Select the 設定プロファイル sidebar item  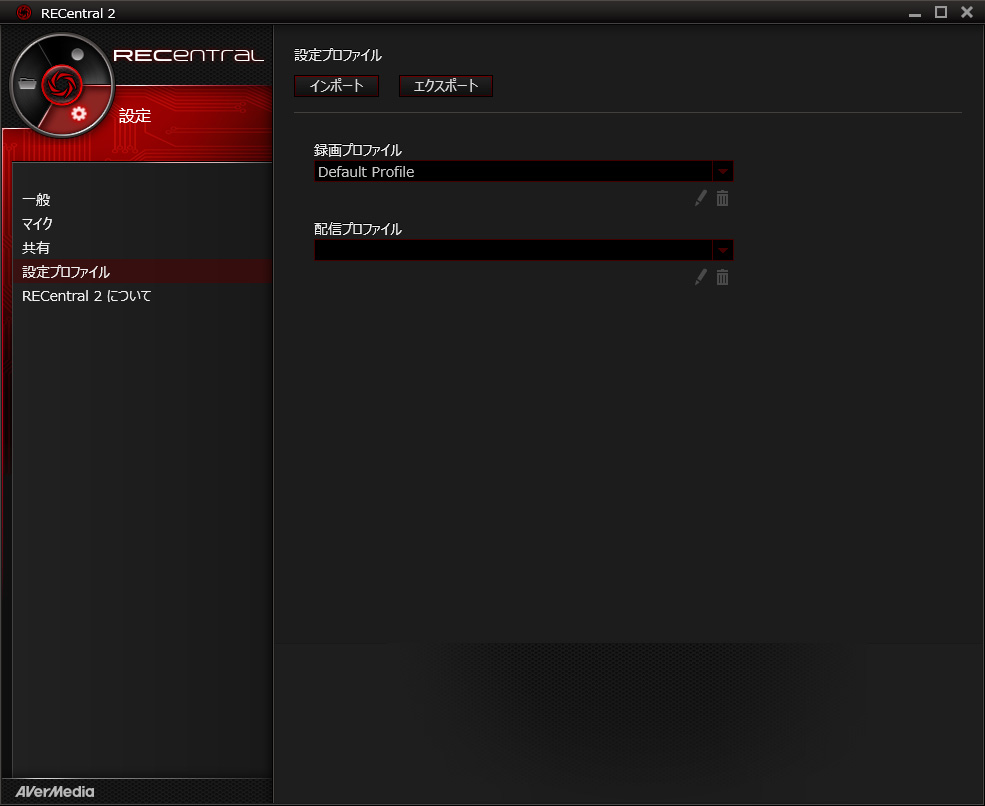[143, 271]
